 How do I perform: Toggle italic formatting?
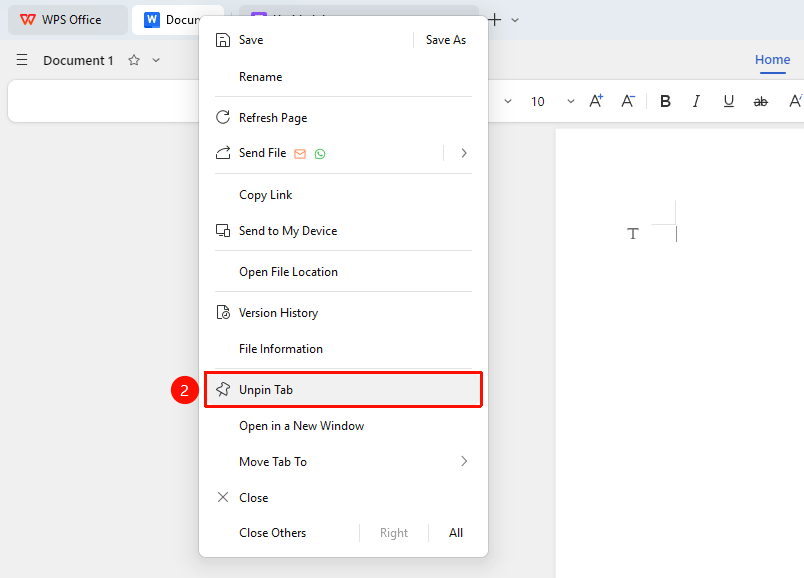[x=696, y=101]
